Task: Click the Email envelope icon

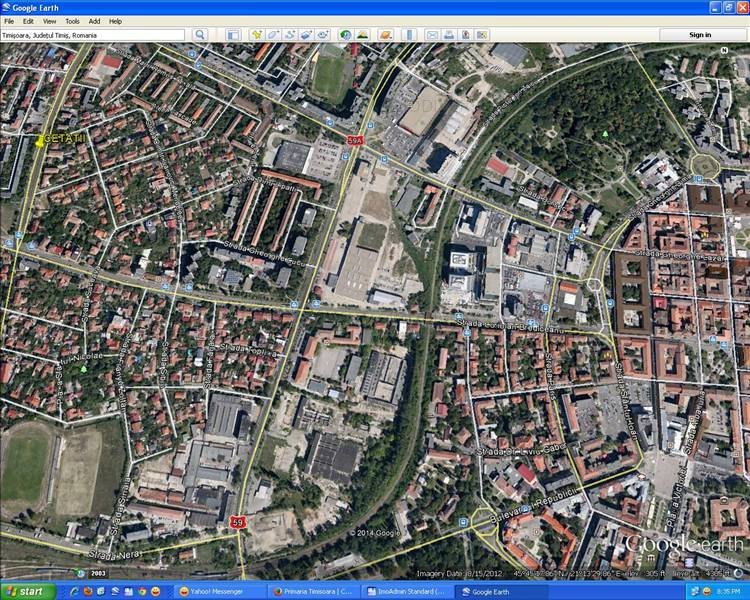Action: pyautogui.click(x=432, y=35)
